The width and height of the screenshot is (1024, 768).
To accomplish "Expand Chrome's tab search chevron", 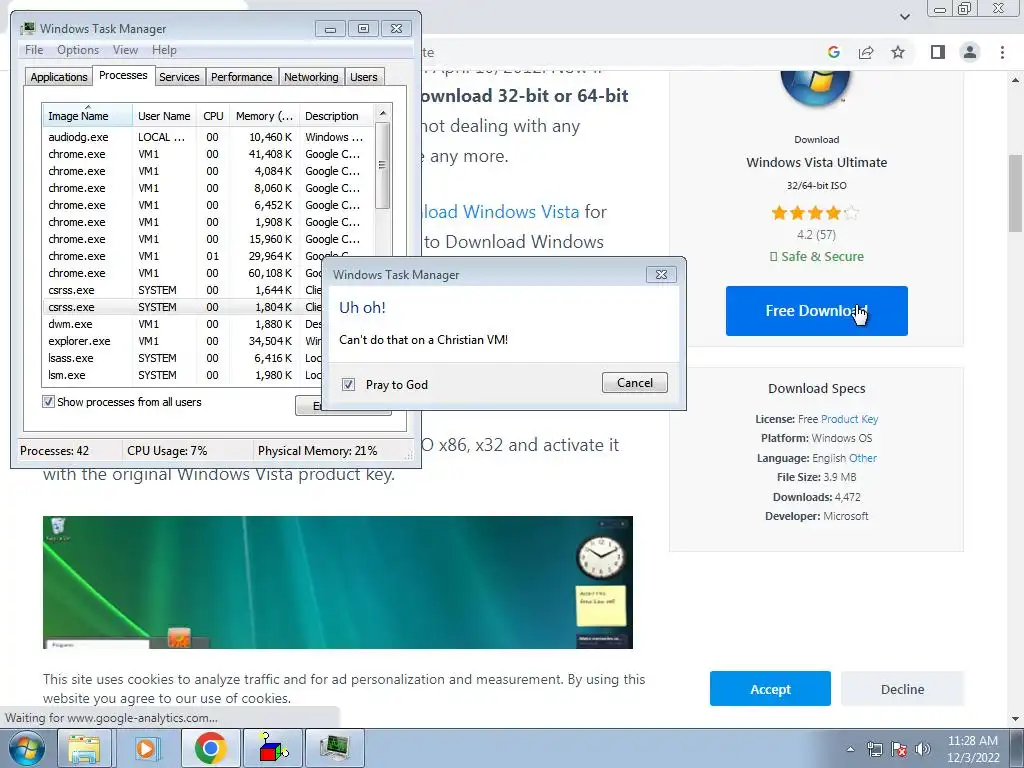I will click(904, 16).
